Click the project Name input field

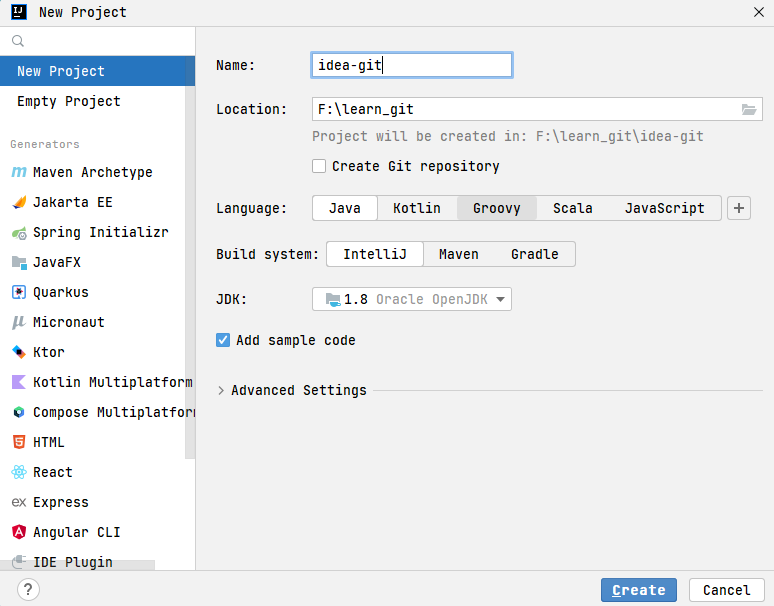[412, 65]
